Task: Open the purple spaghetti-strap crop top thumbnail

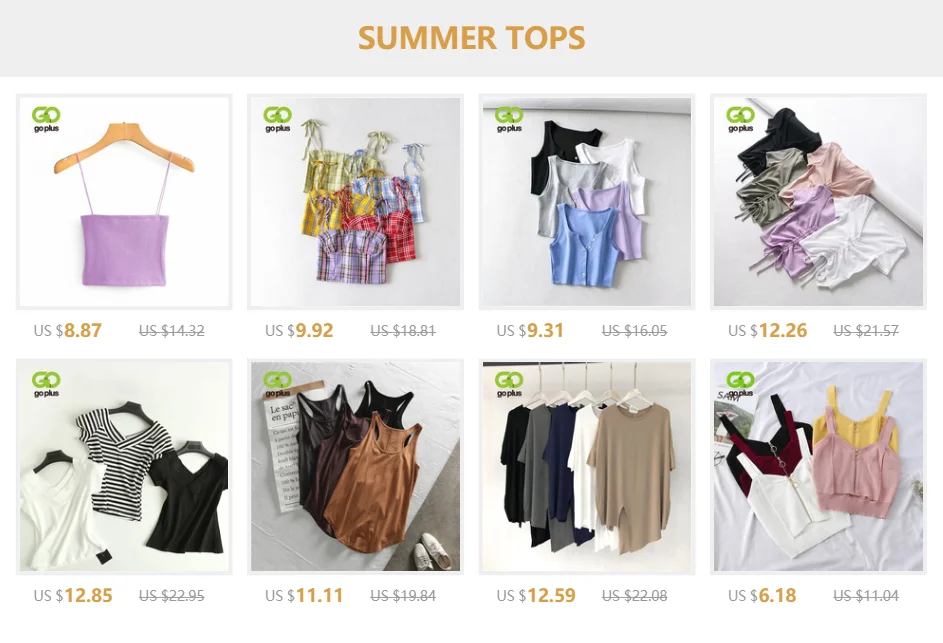Action: pyautogui.click(x=124, y=202)
